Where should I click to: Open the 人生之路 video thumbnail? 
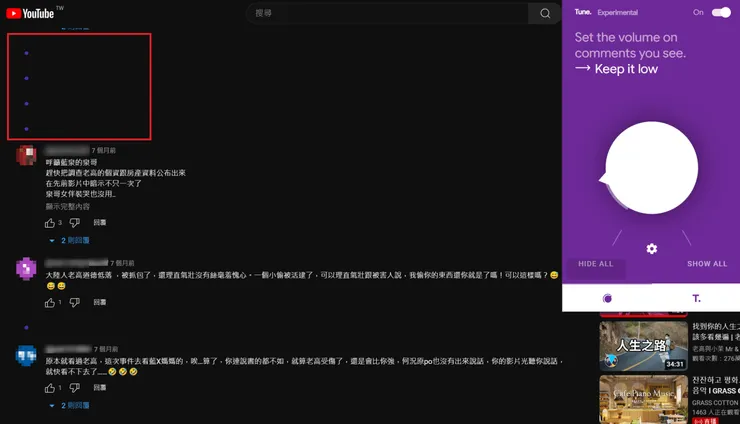(x=643, y=346)
